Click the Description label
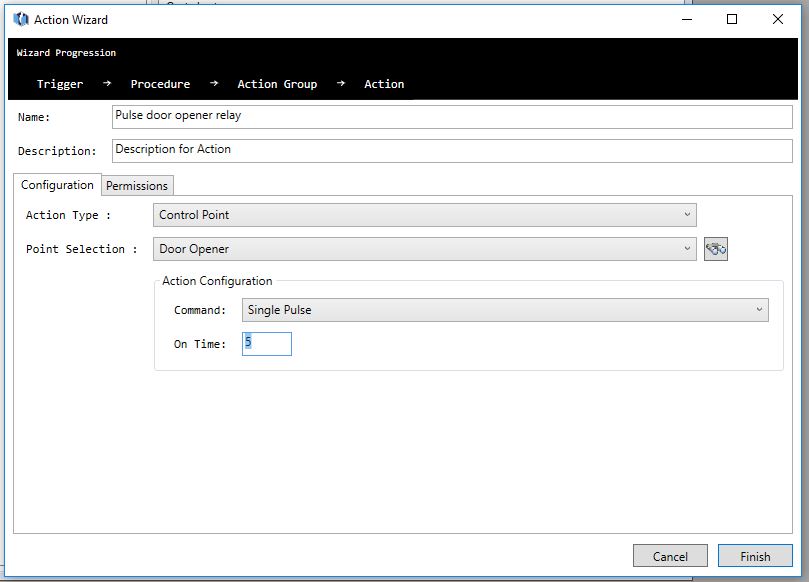The image size is (809, 582). (x=57, y=151)
